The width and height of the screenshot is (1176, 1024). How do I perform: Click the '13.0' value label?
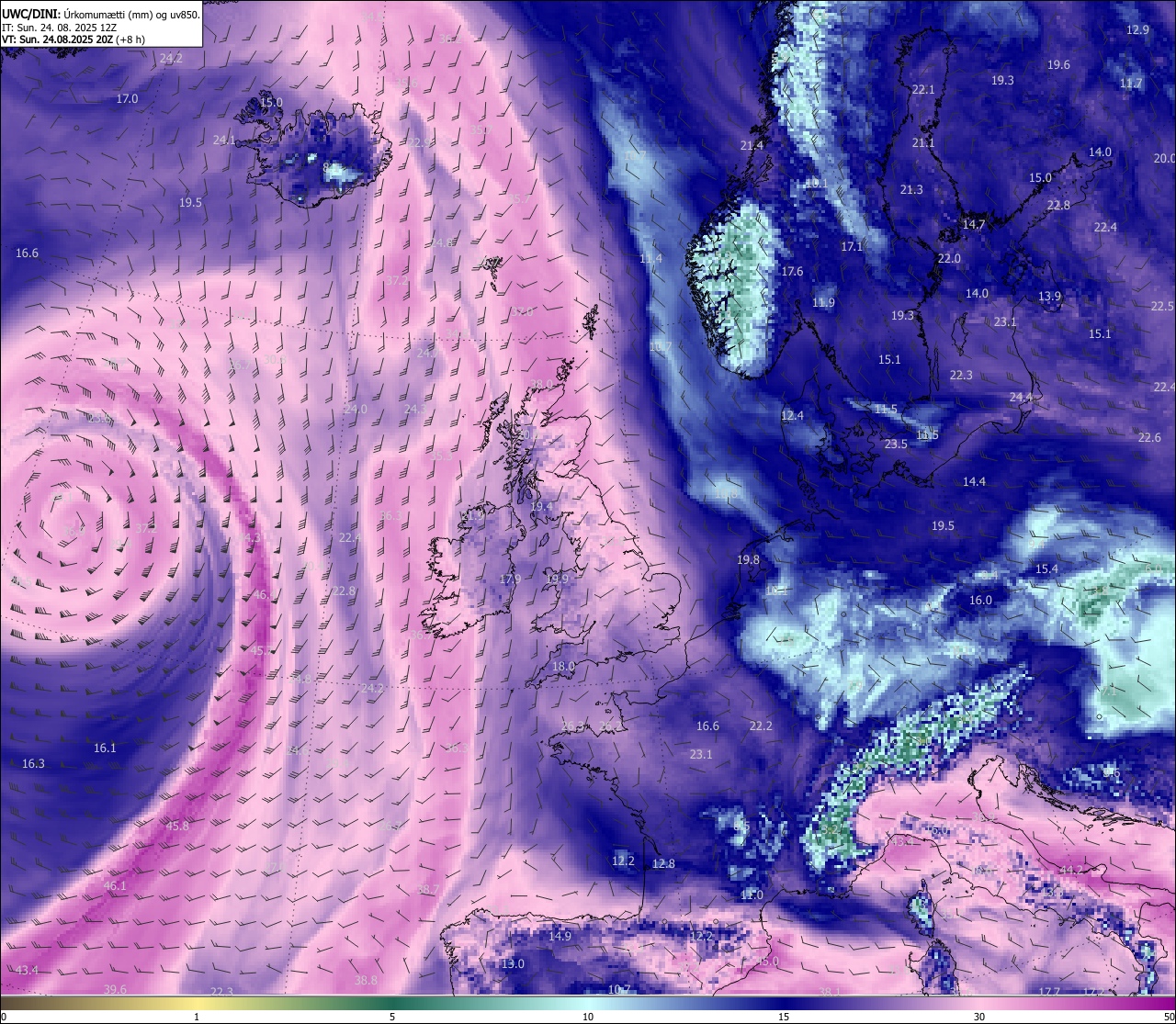click(x=513, y=963)
